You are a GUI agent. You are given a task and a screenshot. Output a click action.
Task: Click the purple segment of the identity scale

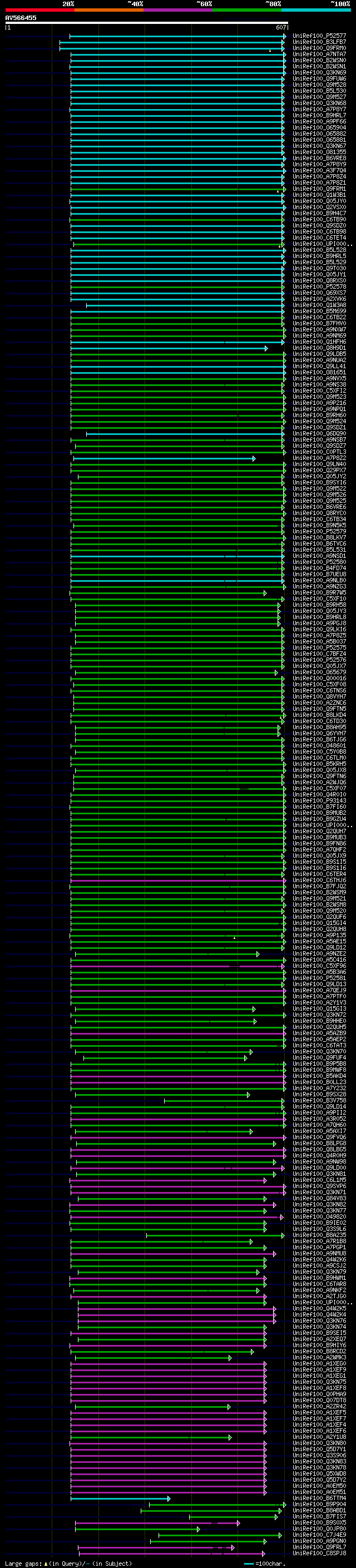pos(179,10)
